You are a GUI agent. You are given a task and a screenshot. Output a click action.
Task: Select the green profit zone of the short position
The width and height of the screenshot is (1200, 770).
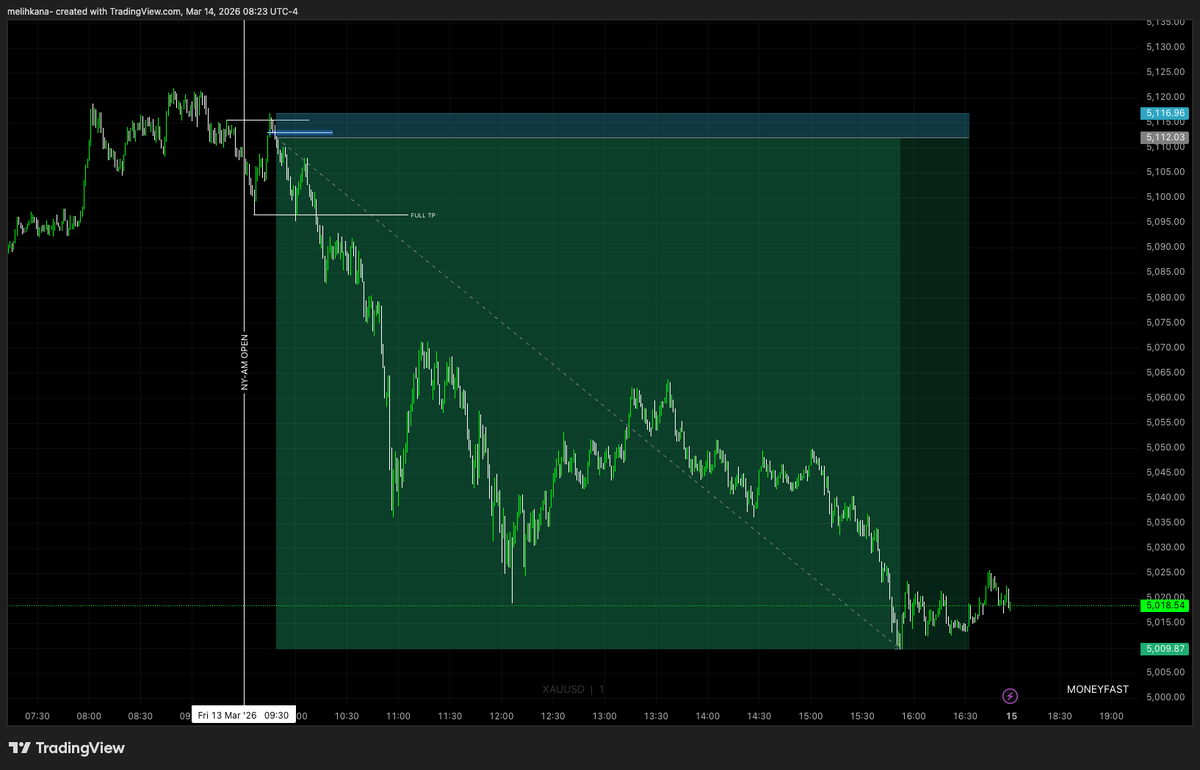(x=622, y=393)
